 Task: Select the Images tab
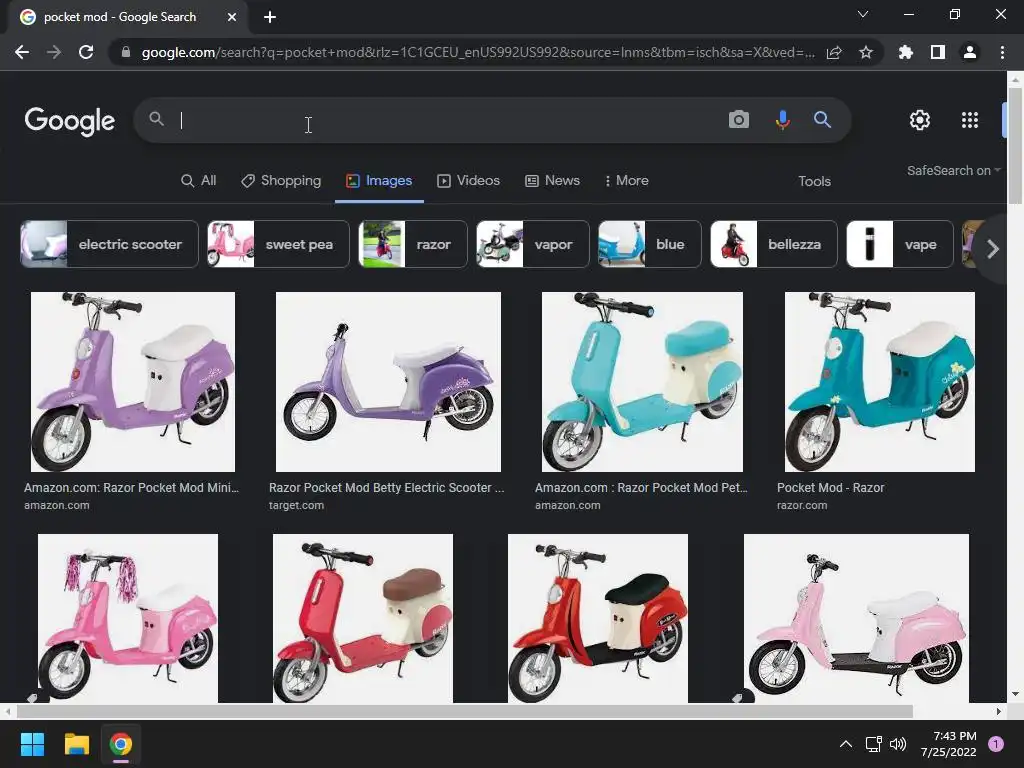tap(379, 180)
